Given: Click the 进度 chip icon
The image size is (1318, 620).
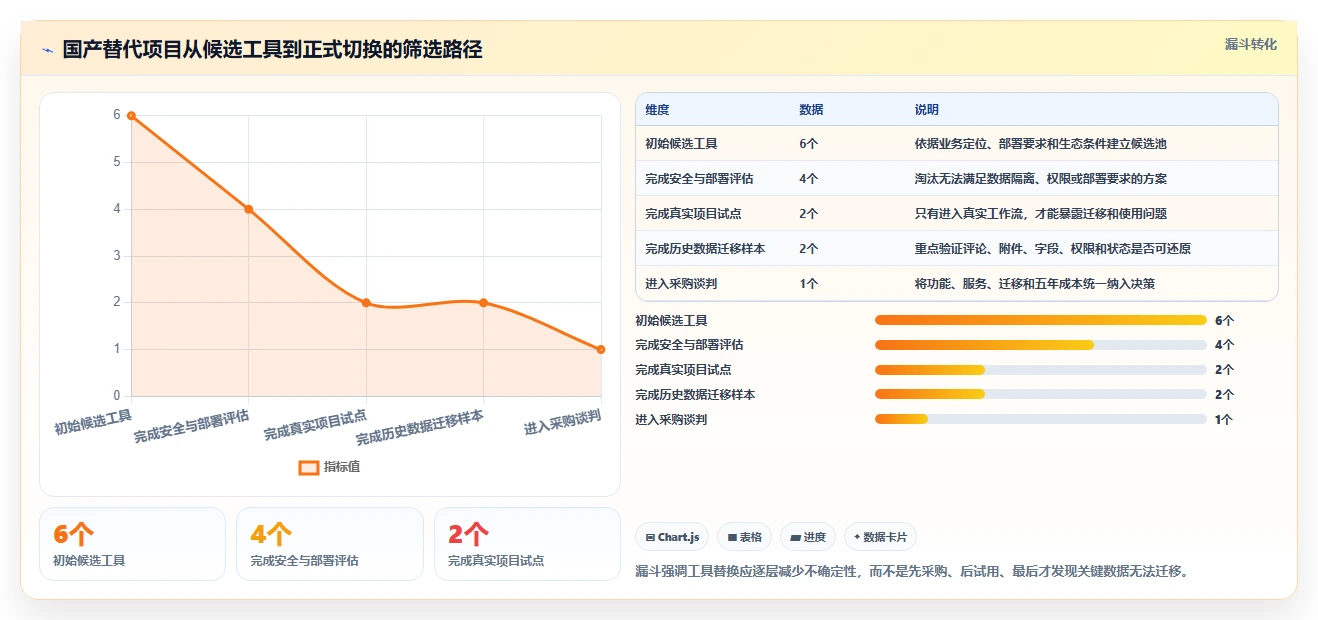Looking at the screenshot, I should point(795,538).
